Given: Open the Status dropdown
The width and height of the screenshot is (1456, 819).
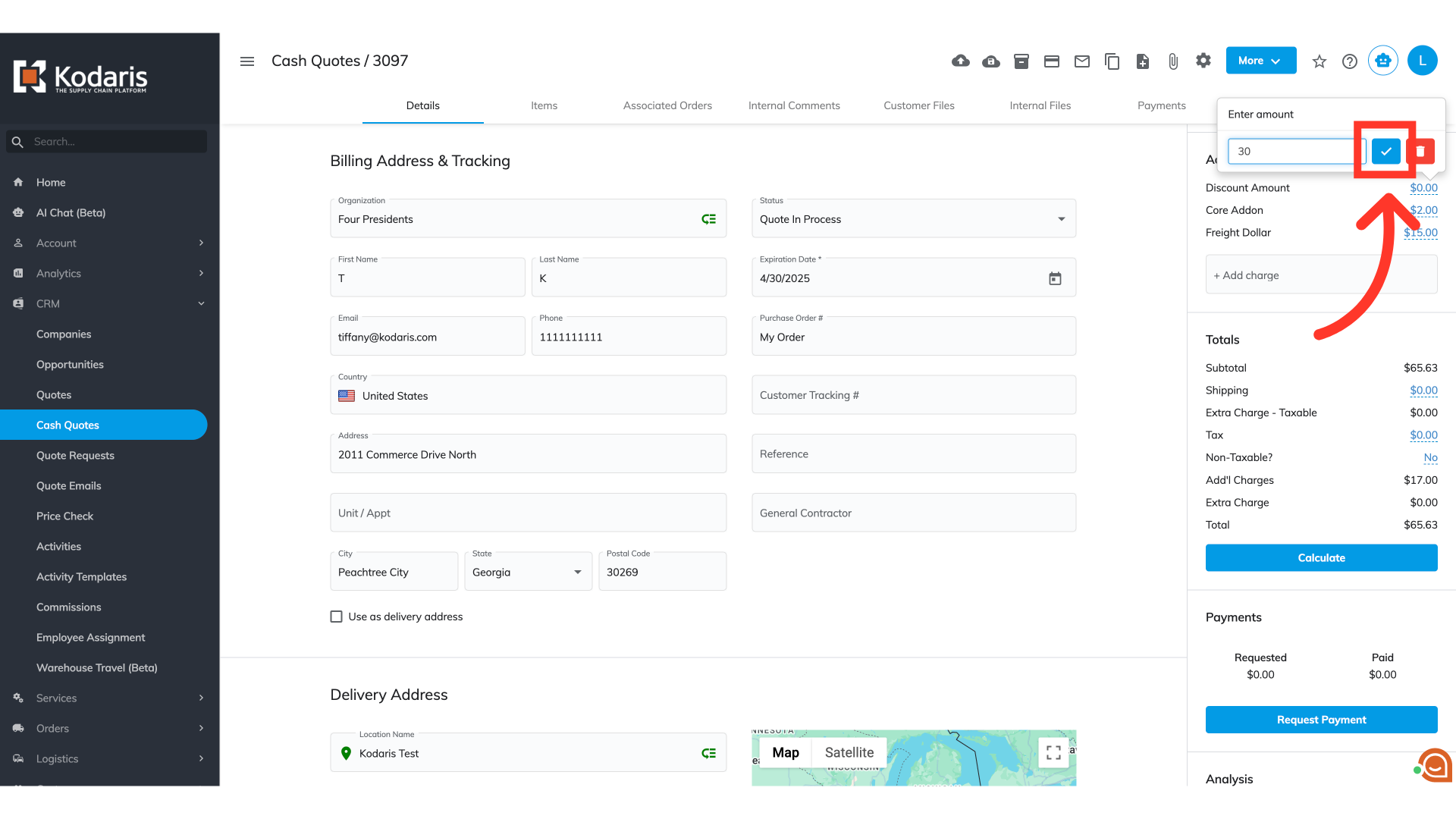Looking at the screenshot, I should pyautogui.click(x=913, y=219).
